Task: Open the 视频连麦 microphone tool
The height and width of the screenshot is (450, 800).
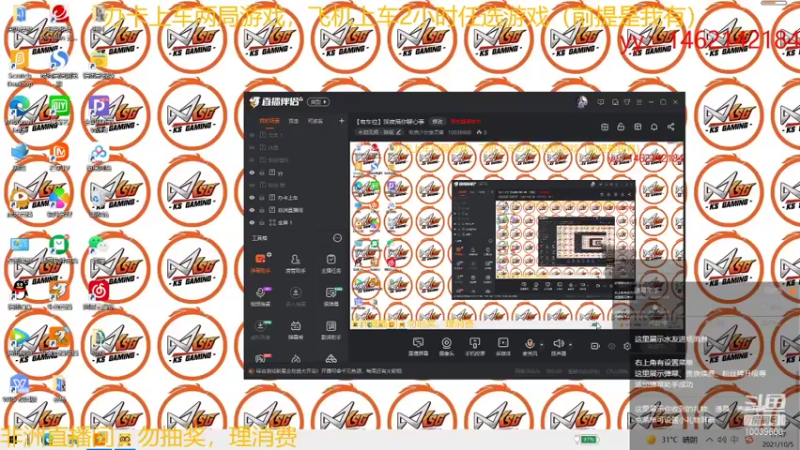Action: click(x=261, y=296)
